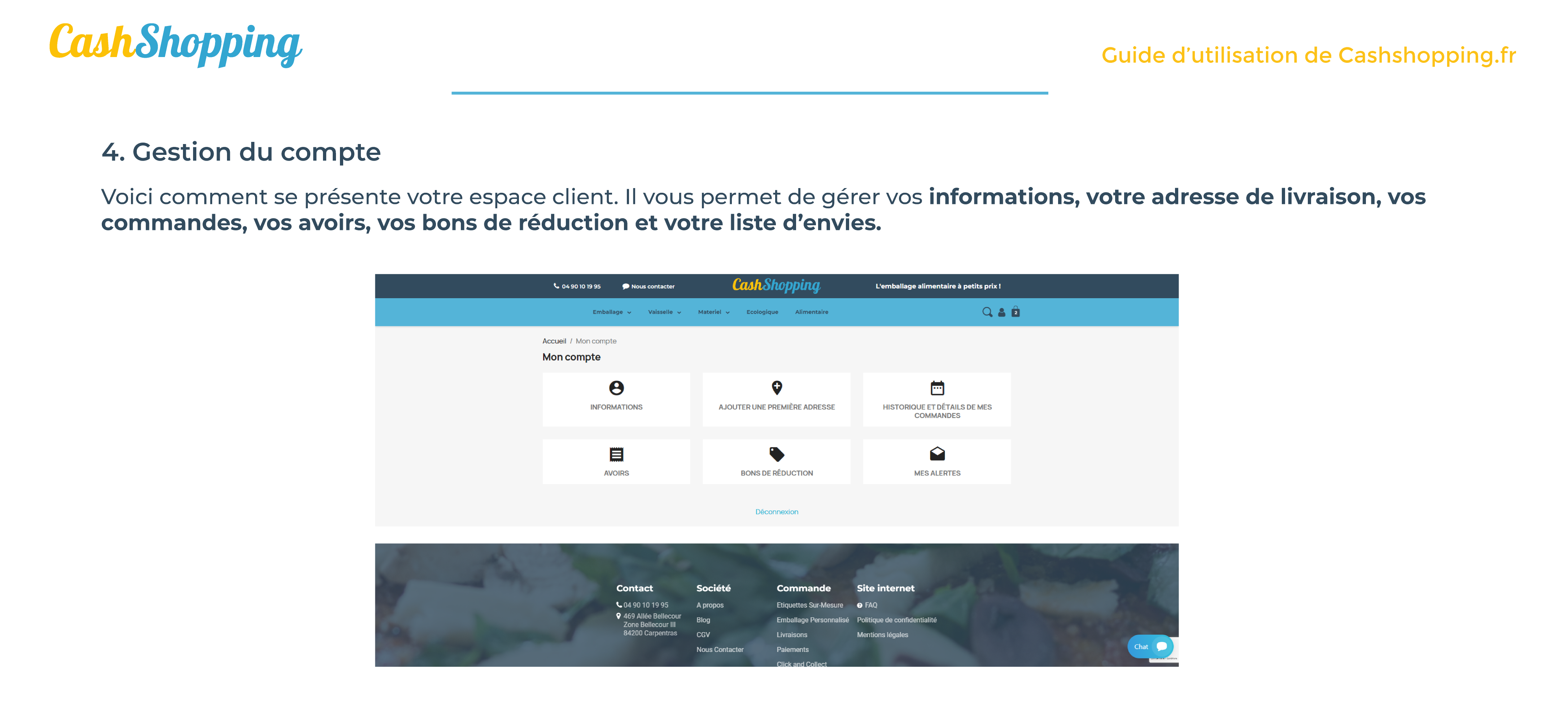
Task: Click the phone icon in the top bar
Action: pos(556,286)
